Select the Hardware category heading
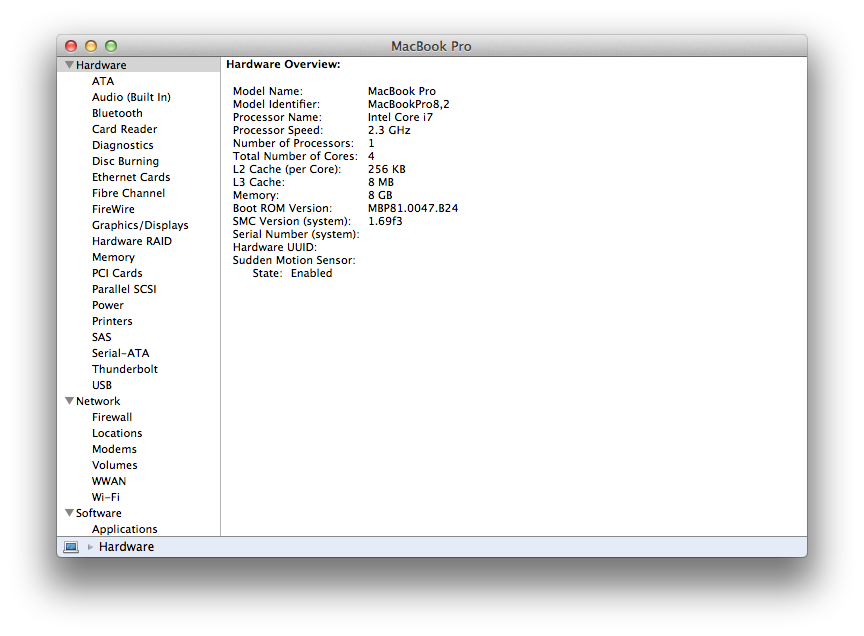 tap(101, 65)
